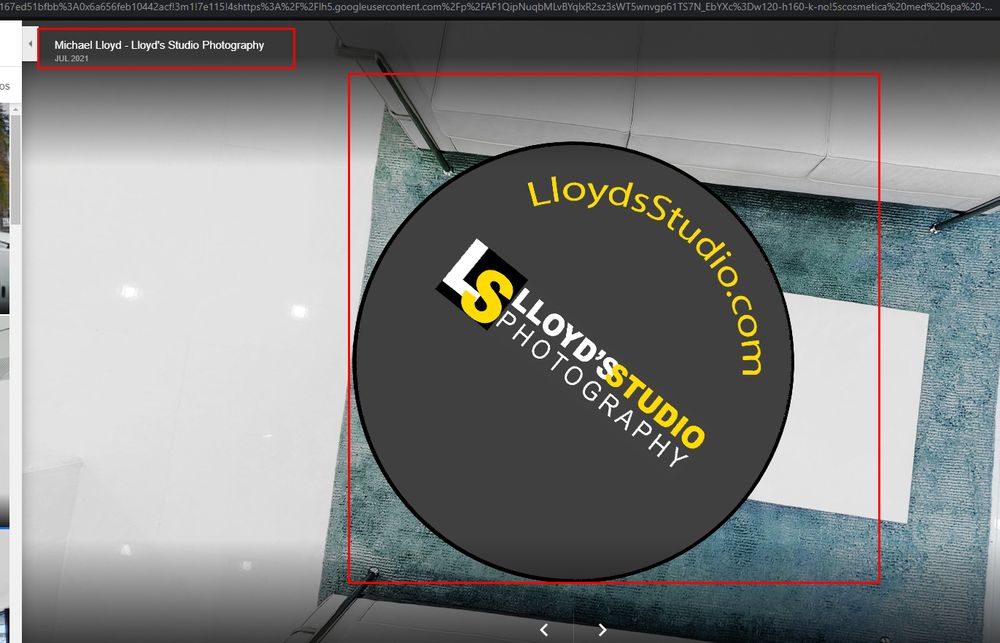This screenshot has height=643, width=1000.
Task: Click the photo list scrollbar thumb
Action: [x=15, y=169]
